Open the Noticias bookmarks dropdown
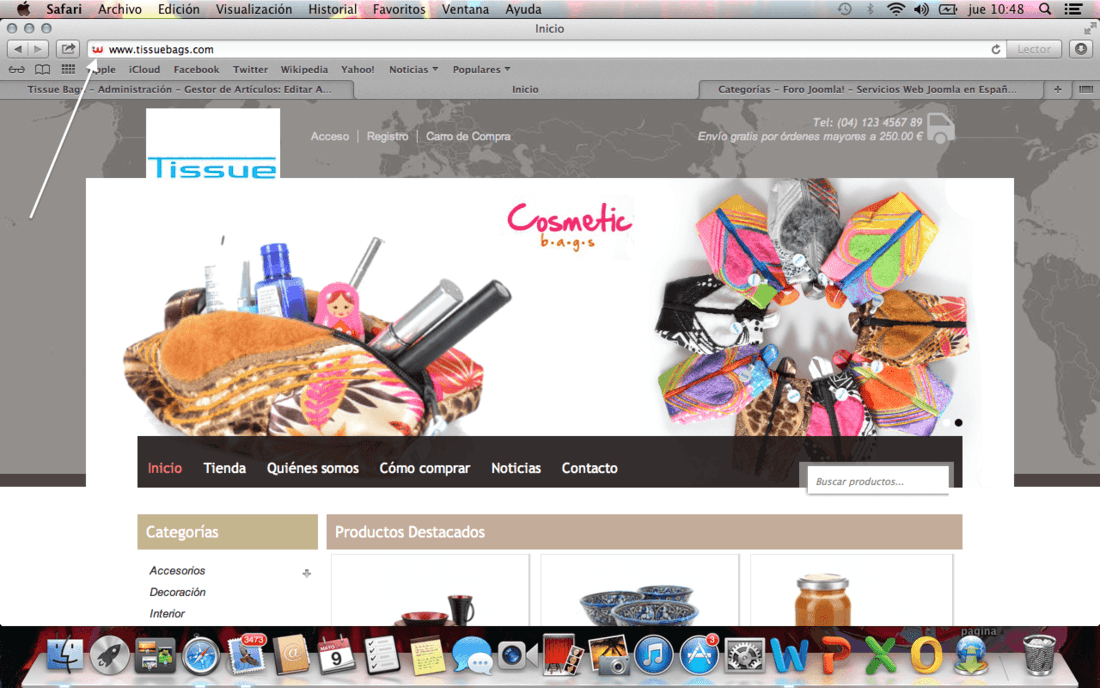 (x=414, y=69)
